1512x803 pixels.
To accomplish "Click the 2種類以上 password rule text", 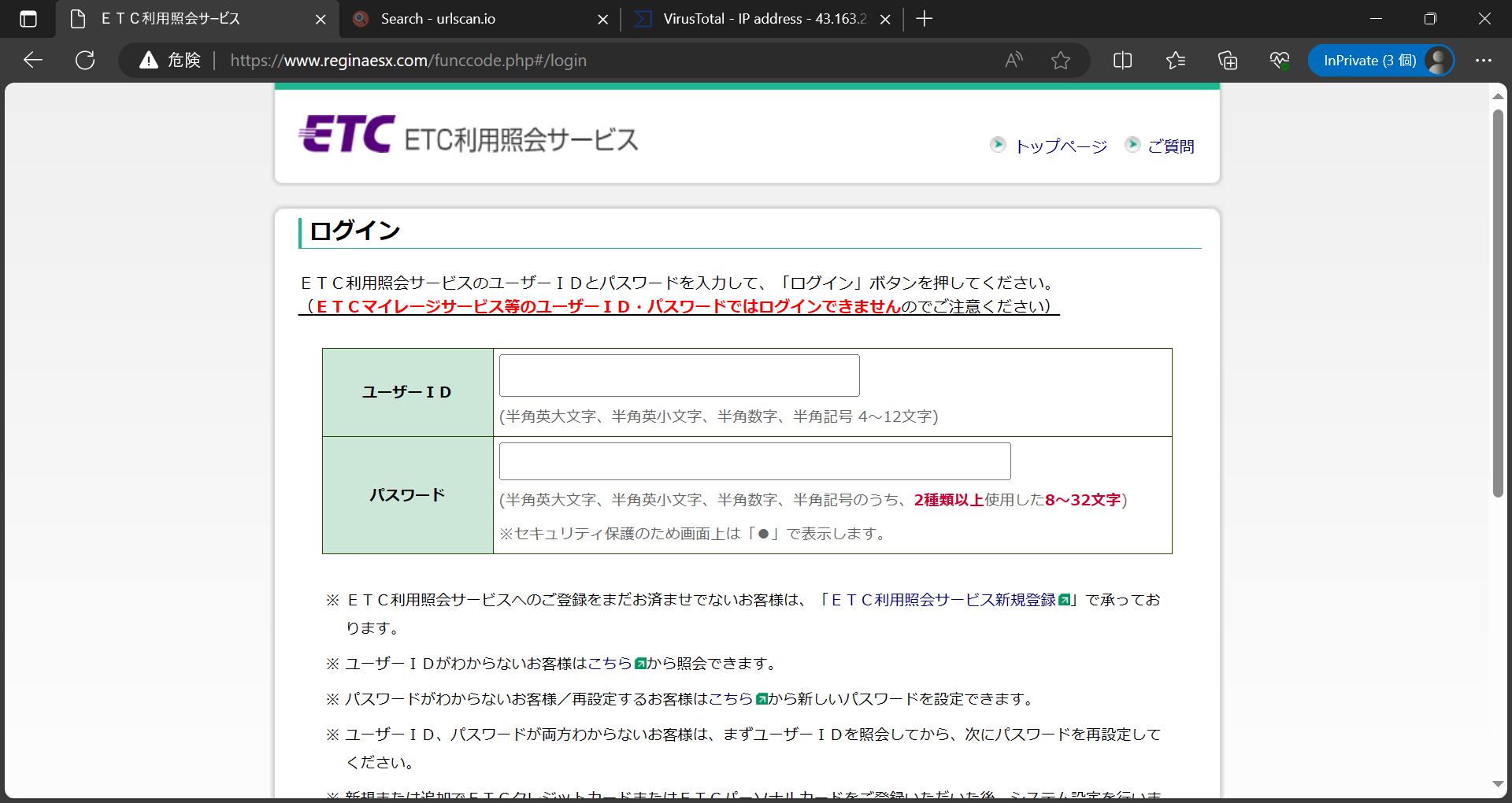I will point(949,500).
